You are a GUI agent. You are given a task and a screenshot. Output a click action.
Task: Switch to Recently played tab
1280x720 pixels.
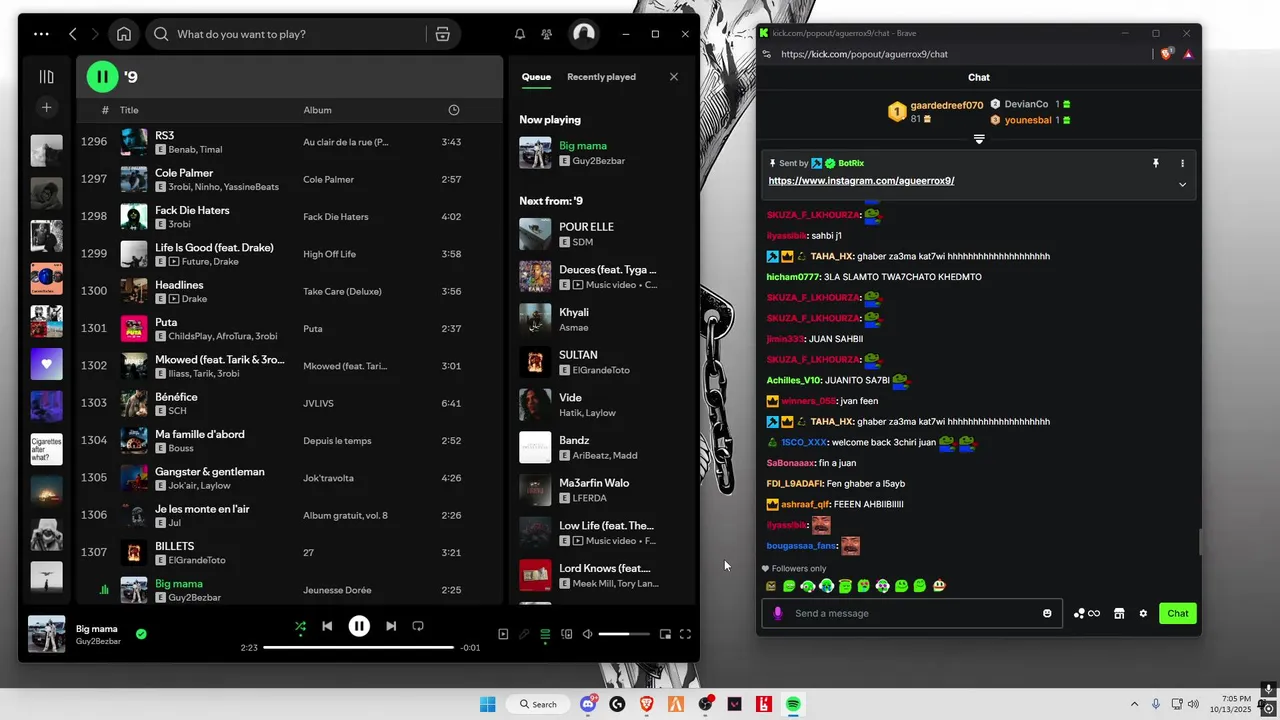pyautogui.click(x=601, y=77)
